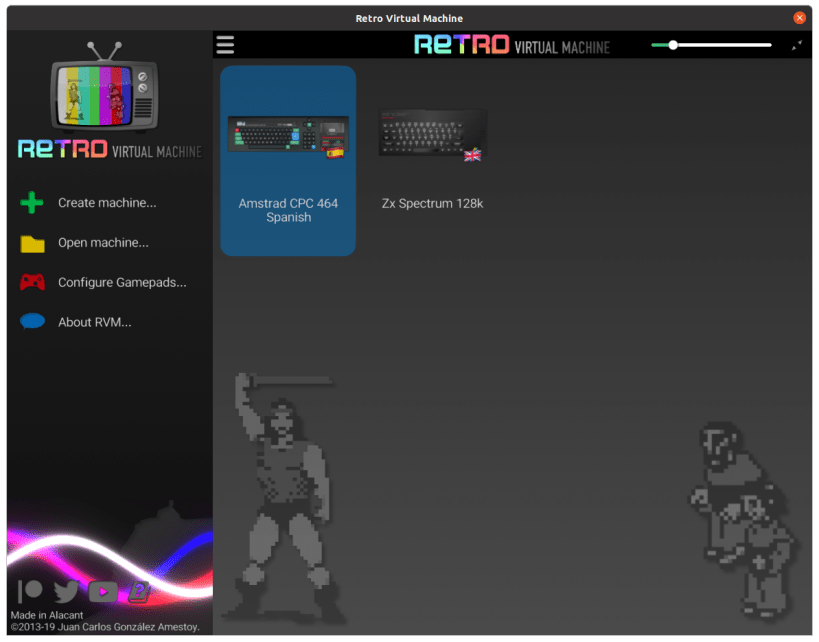
Task: Click the Zx Spectrum 128k label
Action: (432, 203)
